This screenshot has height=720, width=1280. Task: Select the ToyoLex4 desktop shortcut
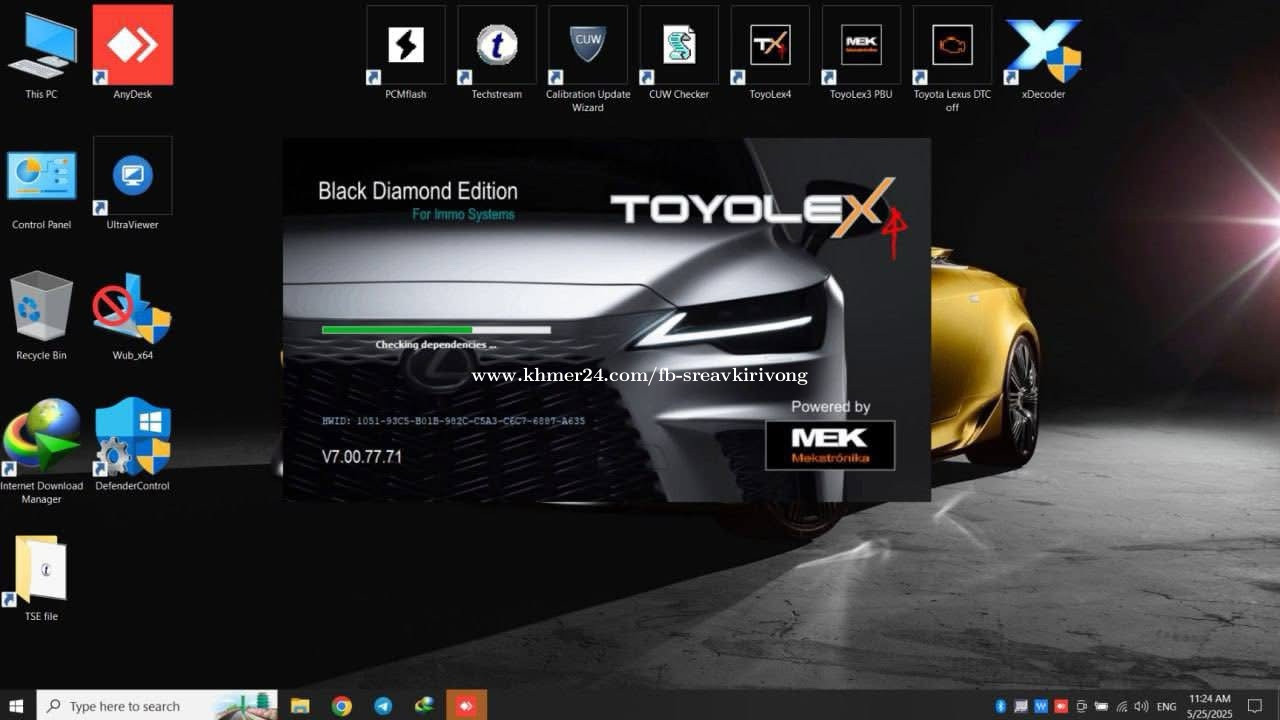tap(770, 53)
